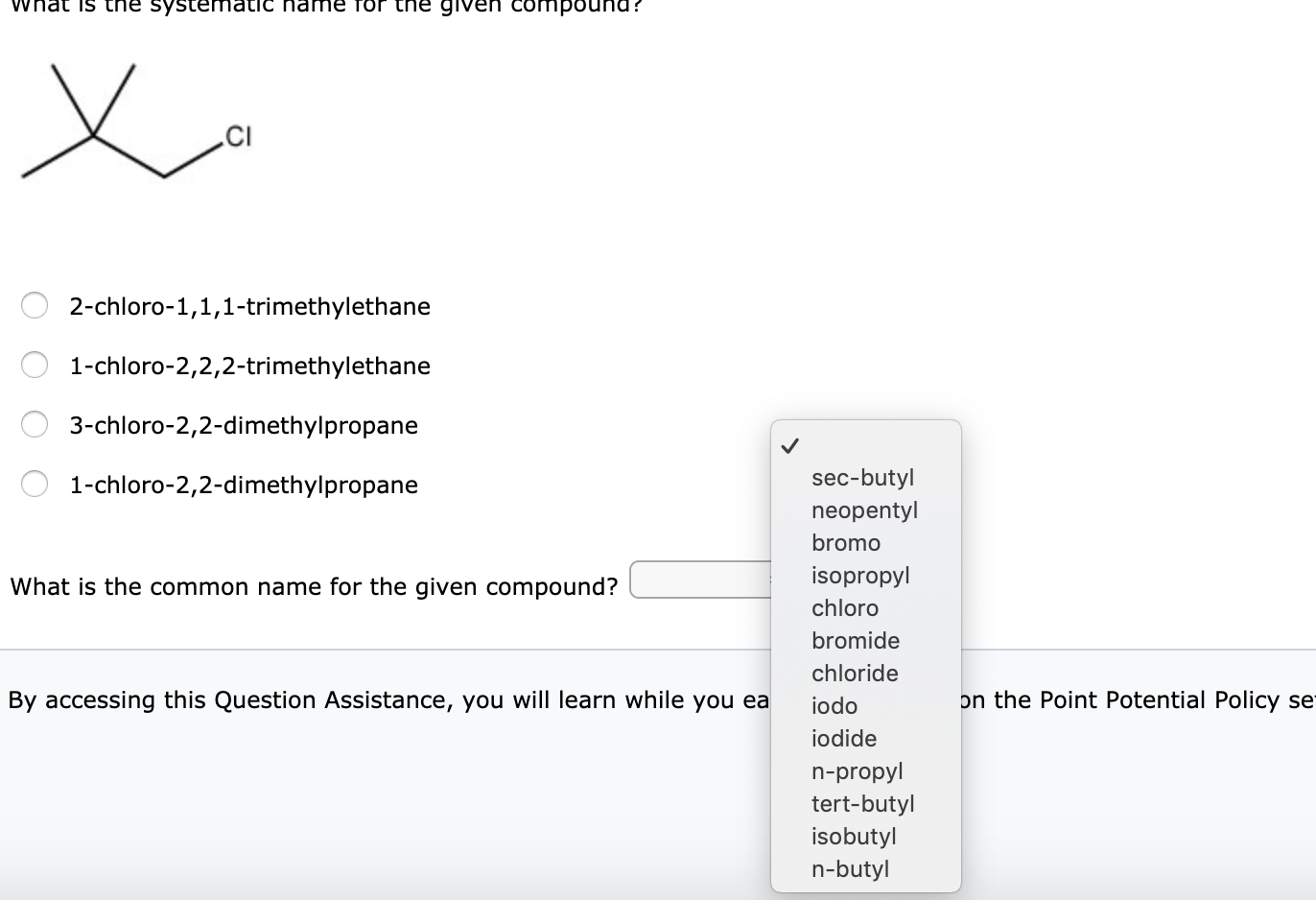Select "tert-butyl" in the open dropdown

coord(863,803)
